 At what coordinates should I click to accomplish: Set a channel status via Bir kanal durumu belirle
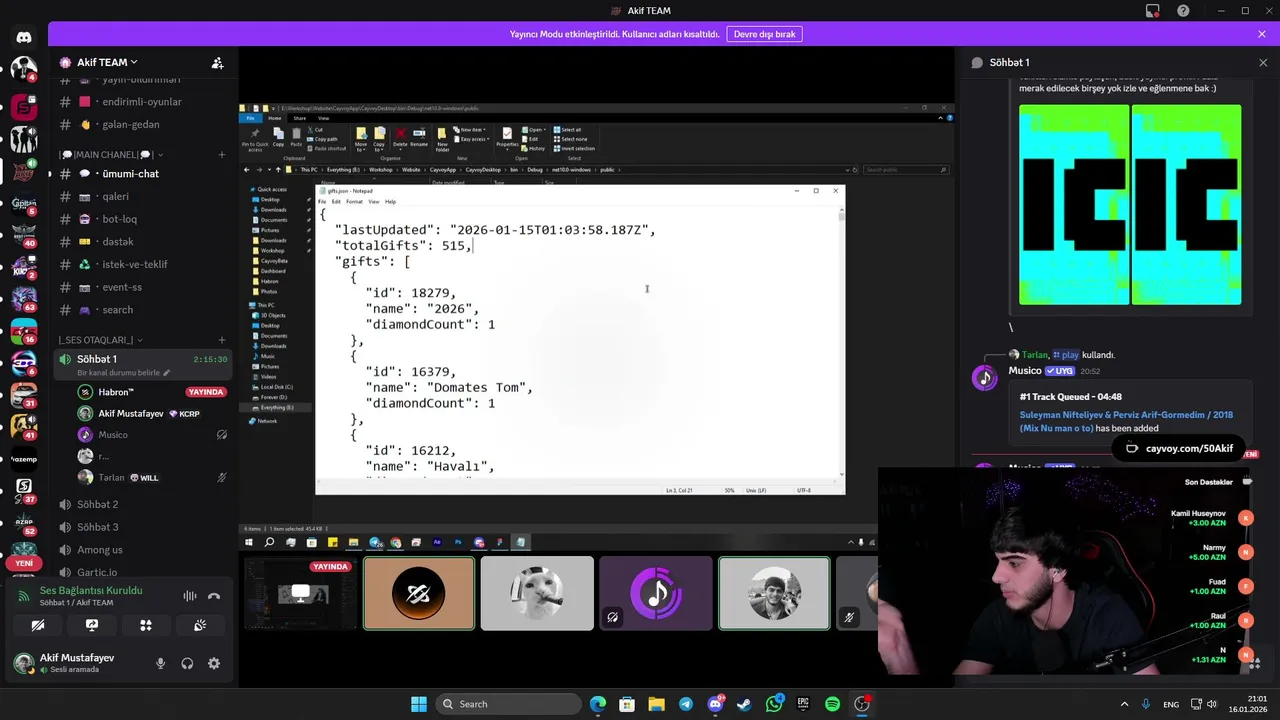[x=124, y=373]
